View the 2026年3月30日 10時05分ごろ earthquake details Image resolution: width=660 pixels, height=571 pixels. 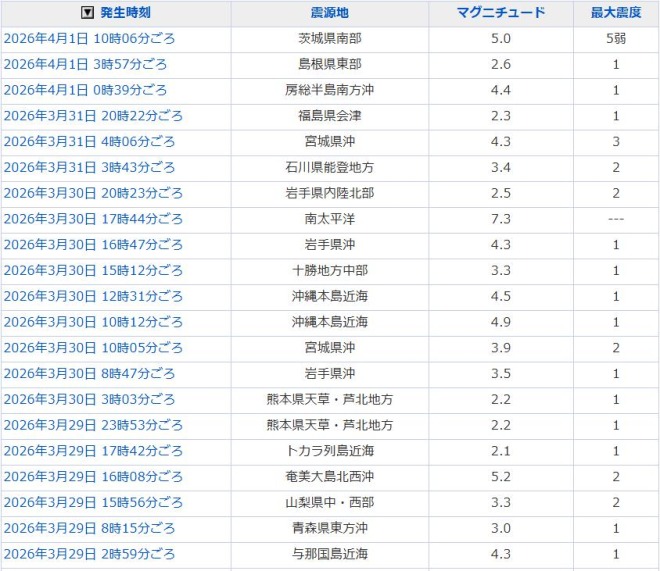[93, 348]
